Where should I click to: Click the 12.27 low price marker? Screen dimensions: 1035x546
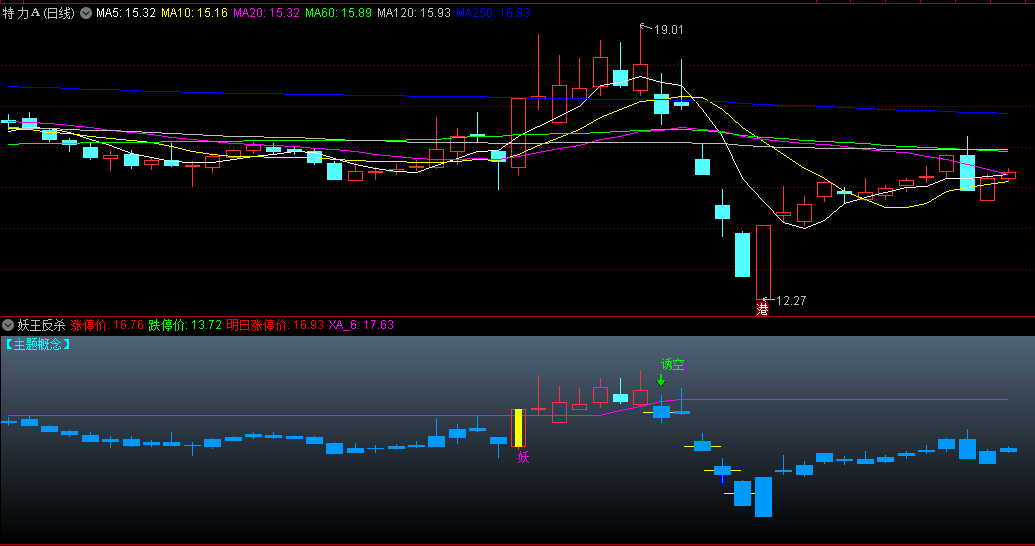click(x=791, y=301)
